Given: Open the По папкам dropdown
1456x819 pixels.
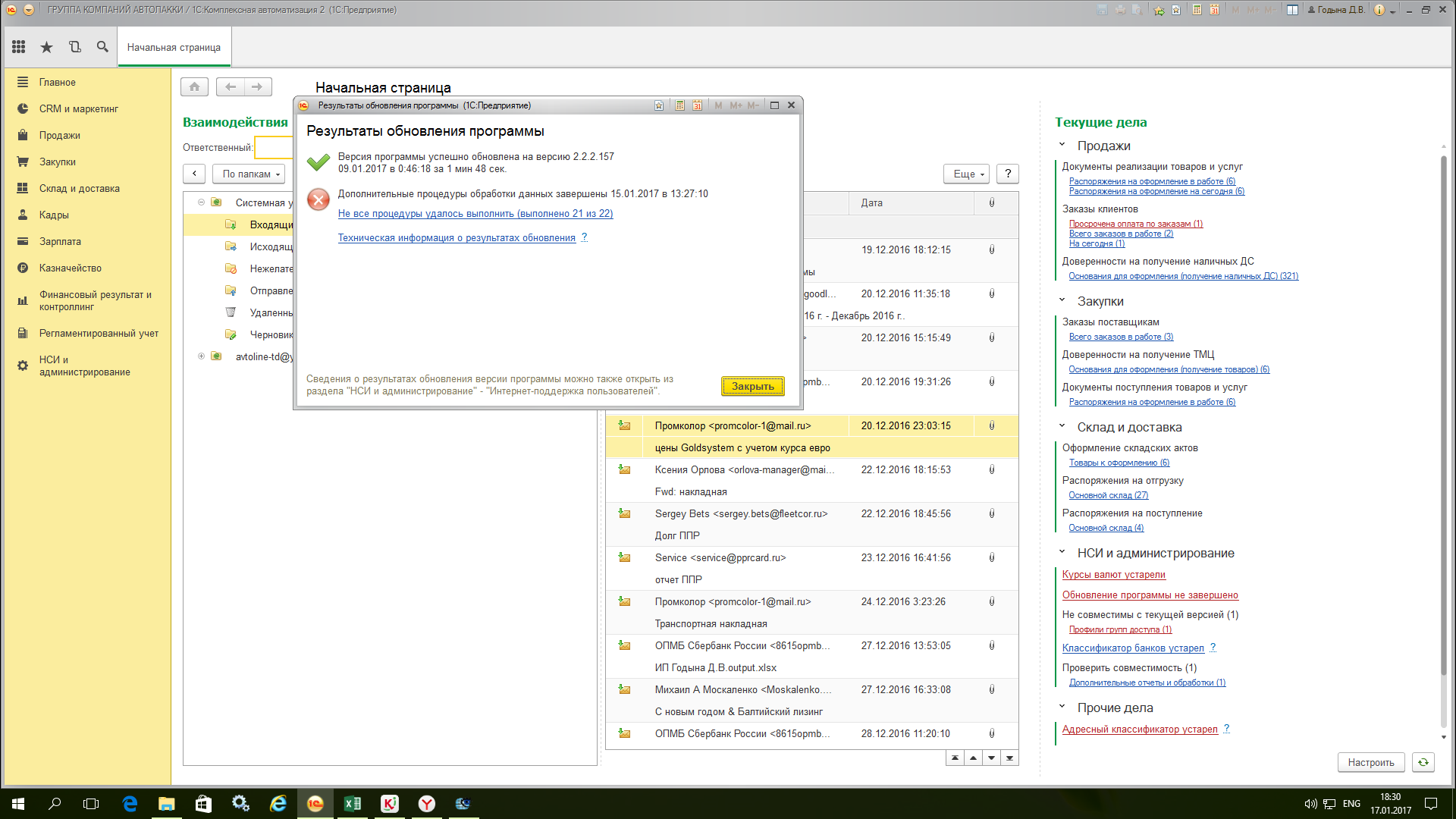Looking at the screenshot, I should pos(249,174).
